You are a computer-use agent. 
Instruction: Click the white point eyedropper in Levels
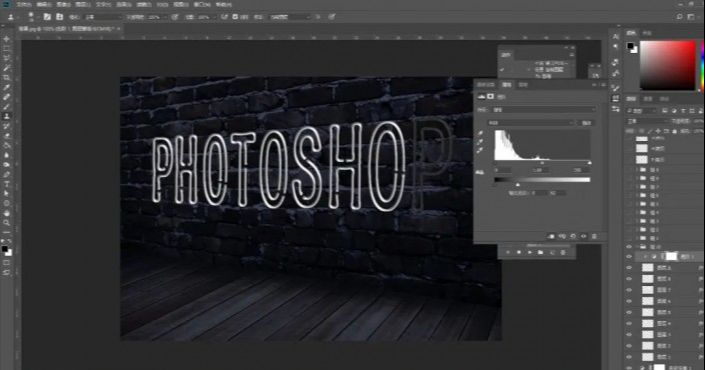[x=481, y=151]
